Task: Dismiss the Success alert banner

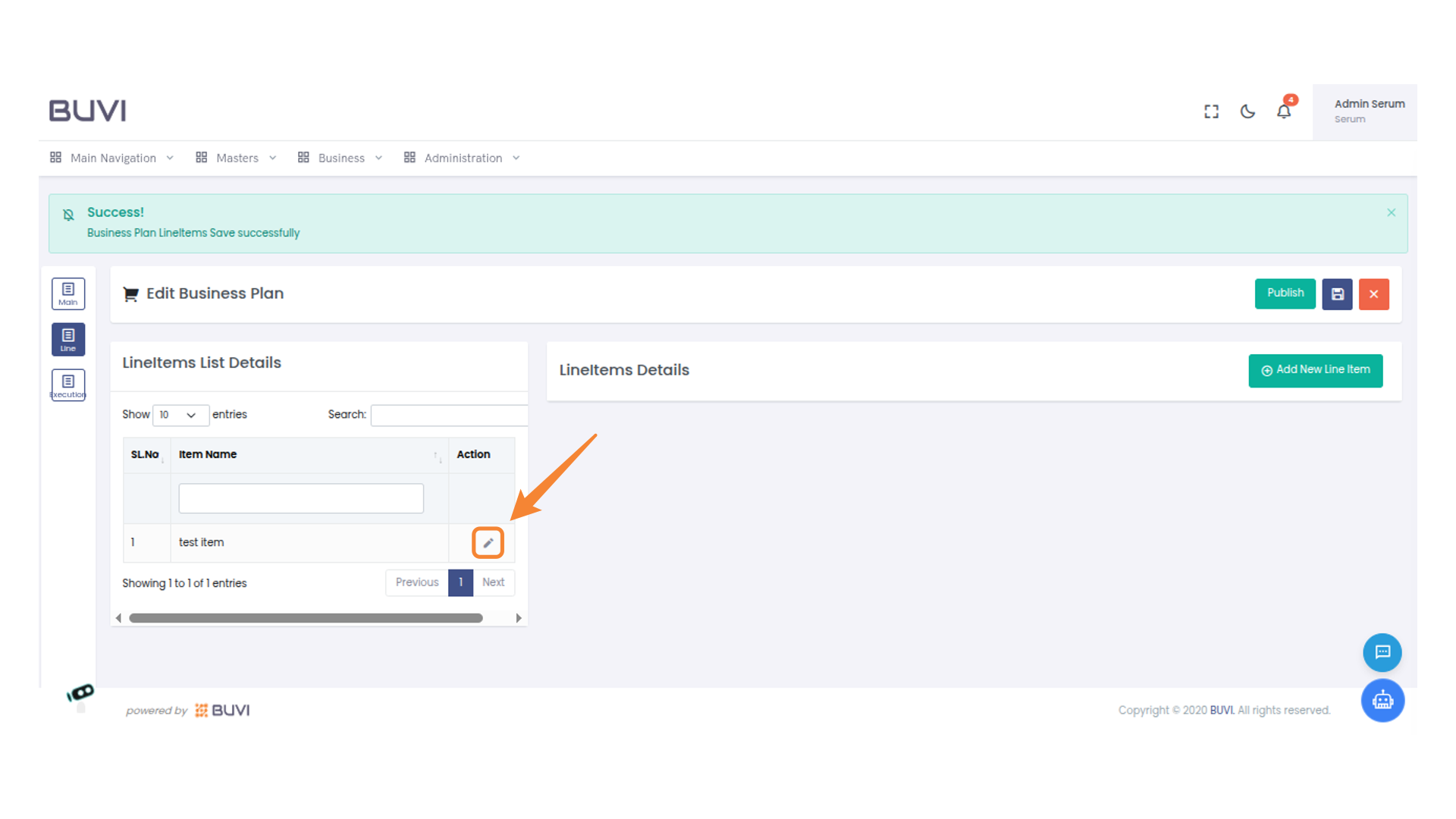Action: click(x=1391, y=212)
